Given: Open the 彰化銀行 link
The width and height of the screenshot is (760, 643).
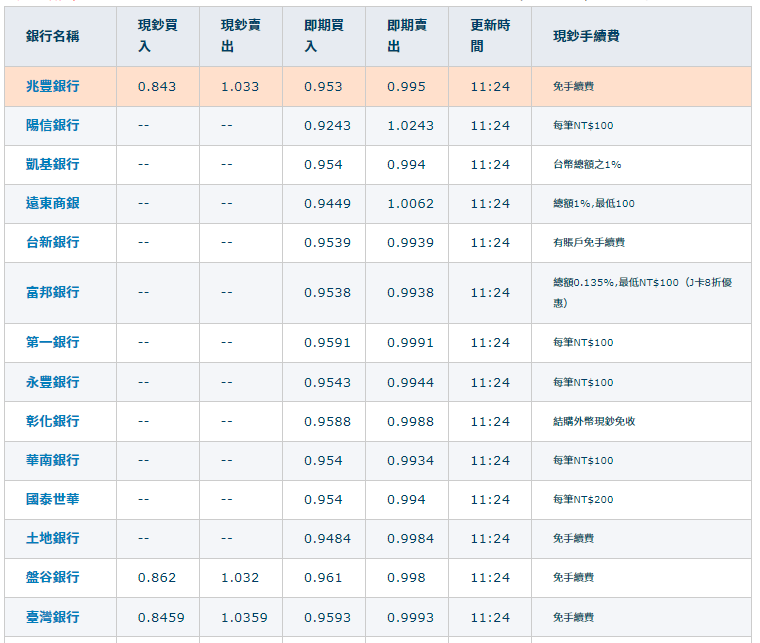Looking at the screenshot, I should 53,422.
